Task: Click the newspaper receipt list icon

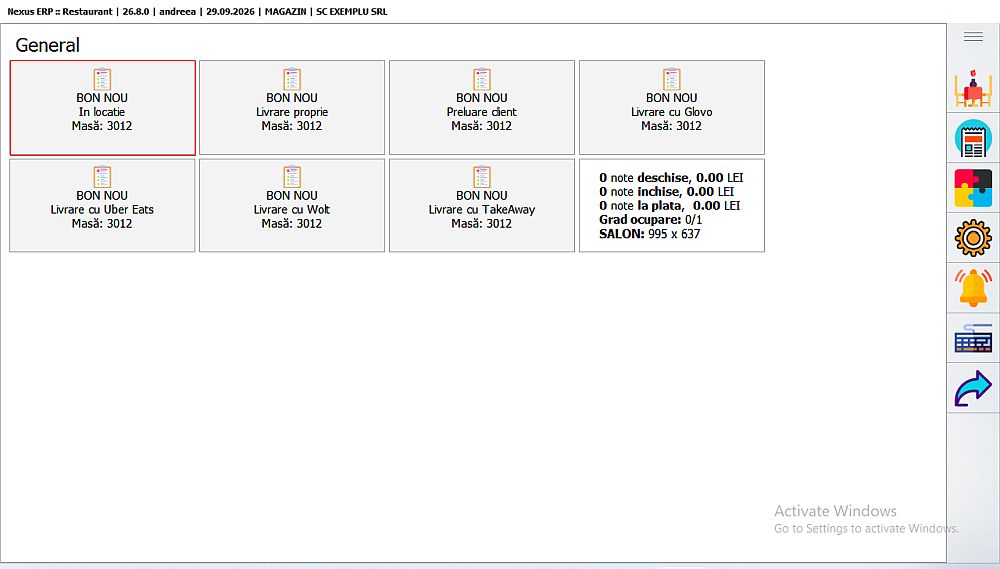Action: [973, 138]
